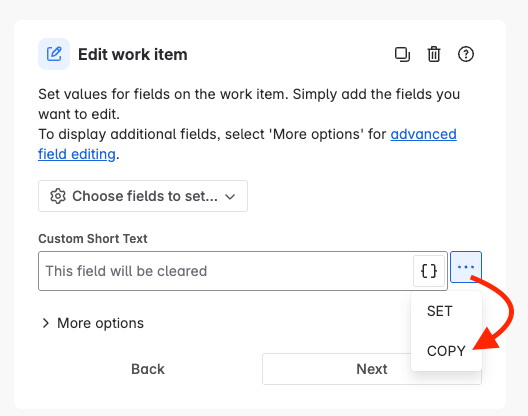Click the Choose fields dropdown arrow

230,196
